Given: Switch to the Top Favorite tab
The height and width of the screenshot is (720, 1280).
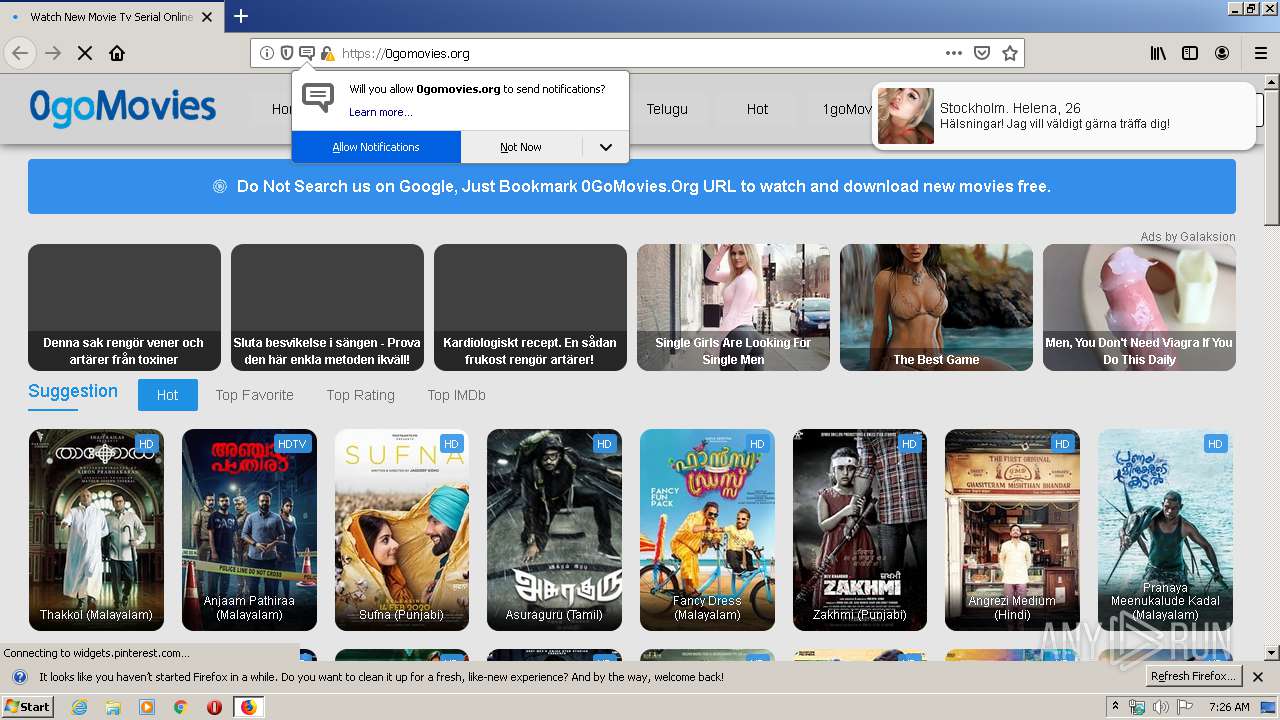Looking at the screenshot, I should click(254, 395).
